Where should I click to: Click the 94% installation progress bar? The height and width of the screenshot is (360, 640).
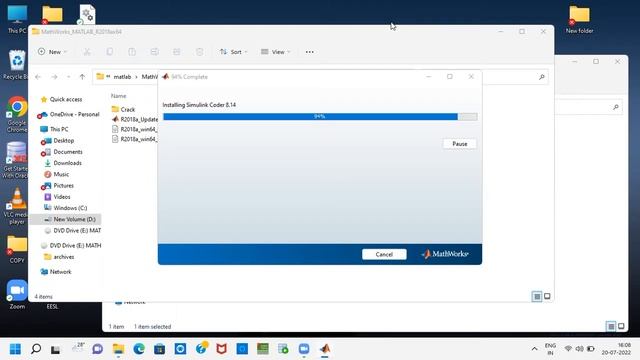point(320,117)
